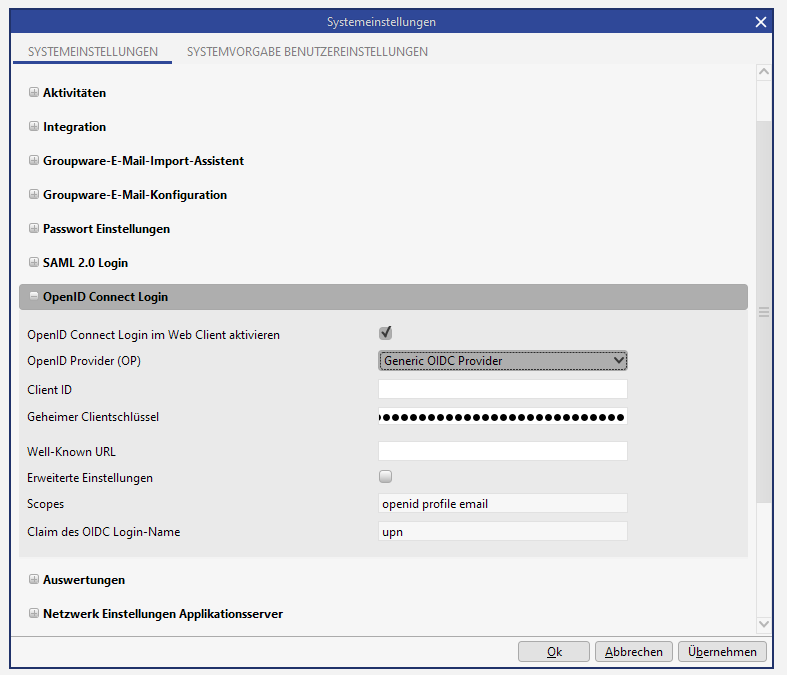Expand Netzwerk Einstellungen Applikationsserver section
This screenshot has height=675, width=787.
[34, 614]
